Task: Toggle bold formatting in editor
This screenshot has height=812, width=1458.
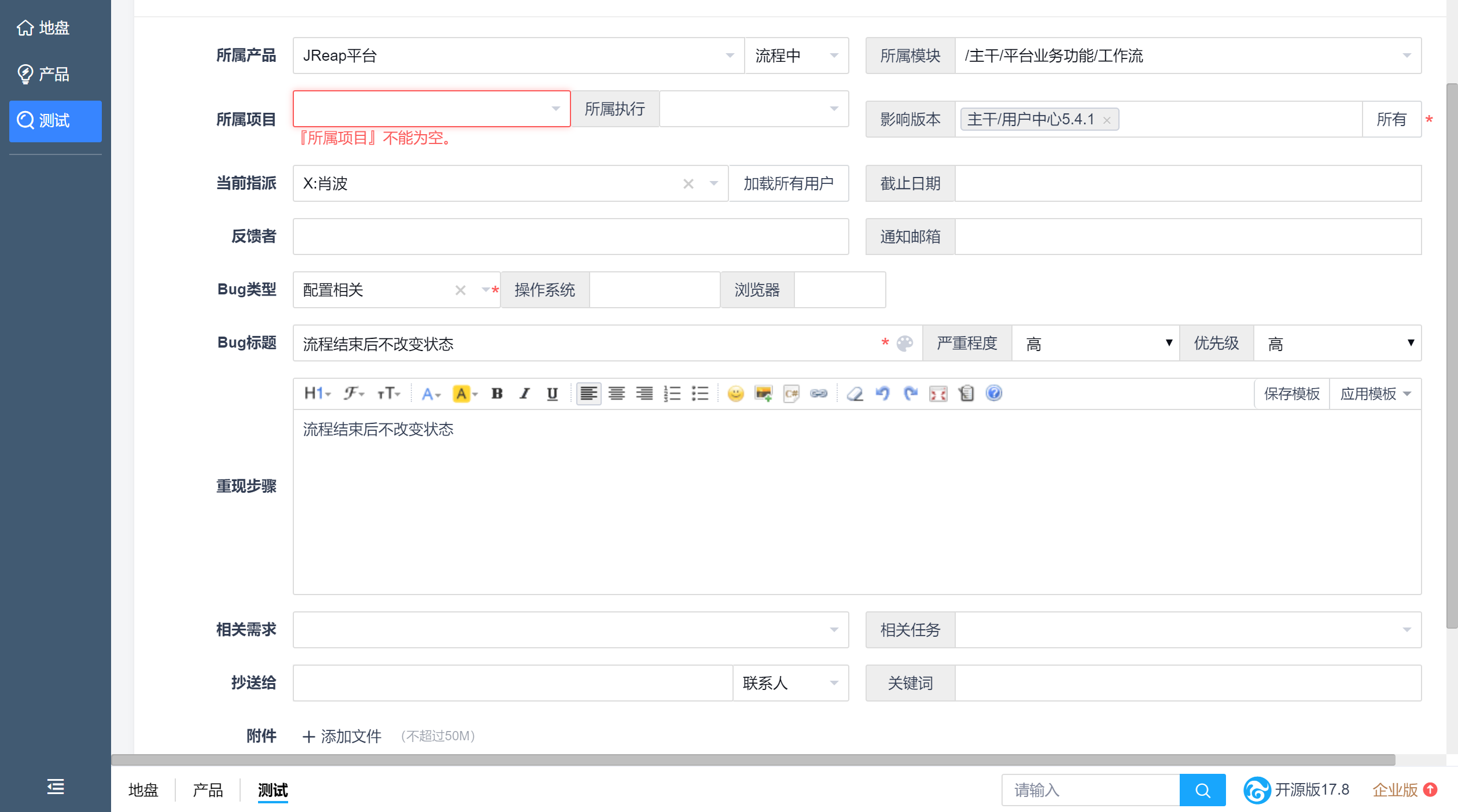Action: tap(496, 394)
